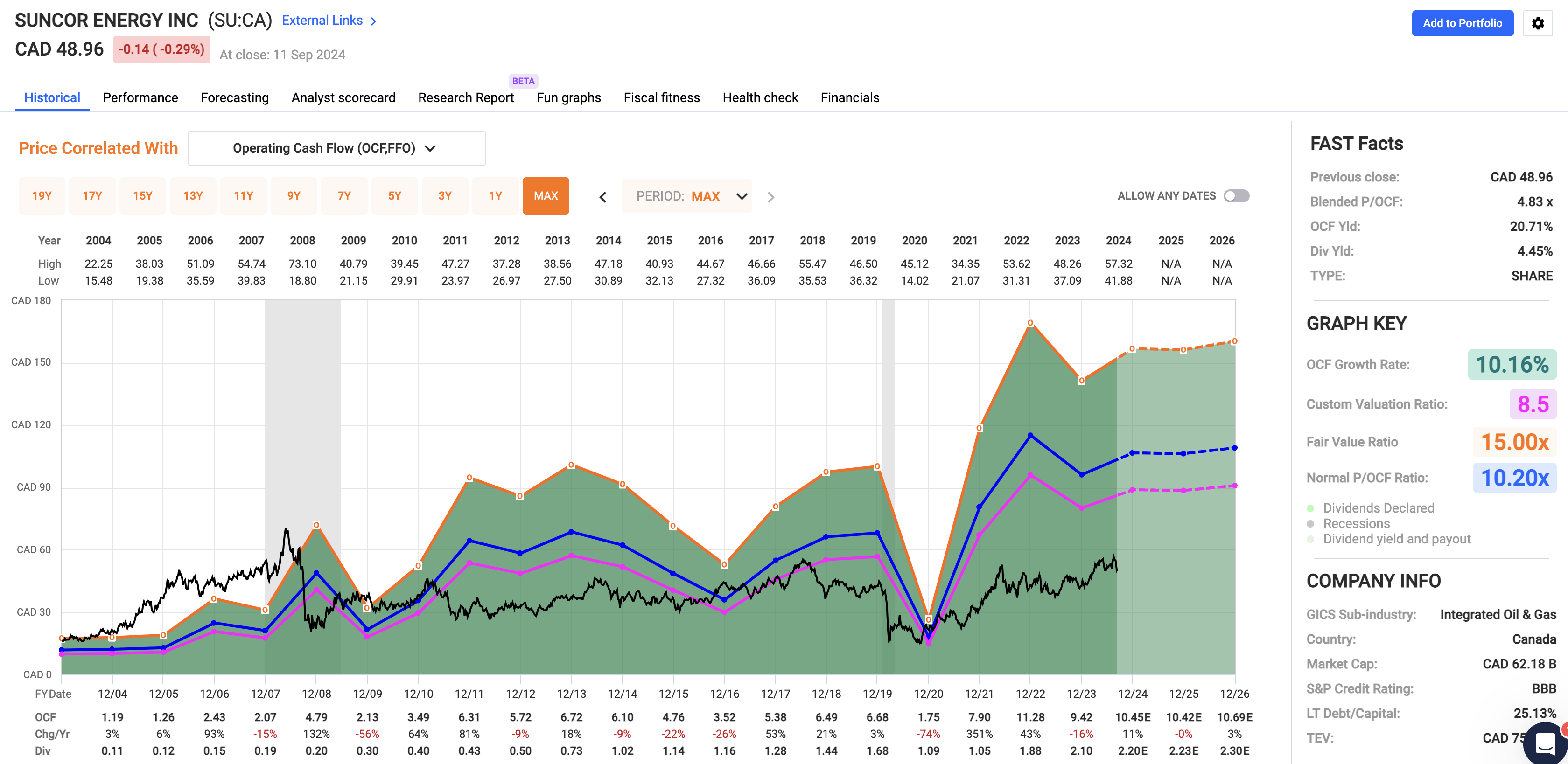Viewport: 1568px width, 764px height.
Task: Click the Add to Portfolio button
Action: (x=1462, y=23)
